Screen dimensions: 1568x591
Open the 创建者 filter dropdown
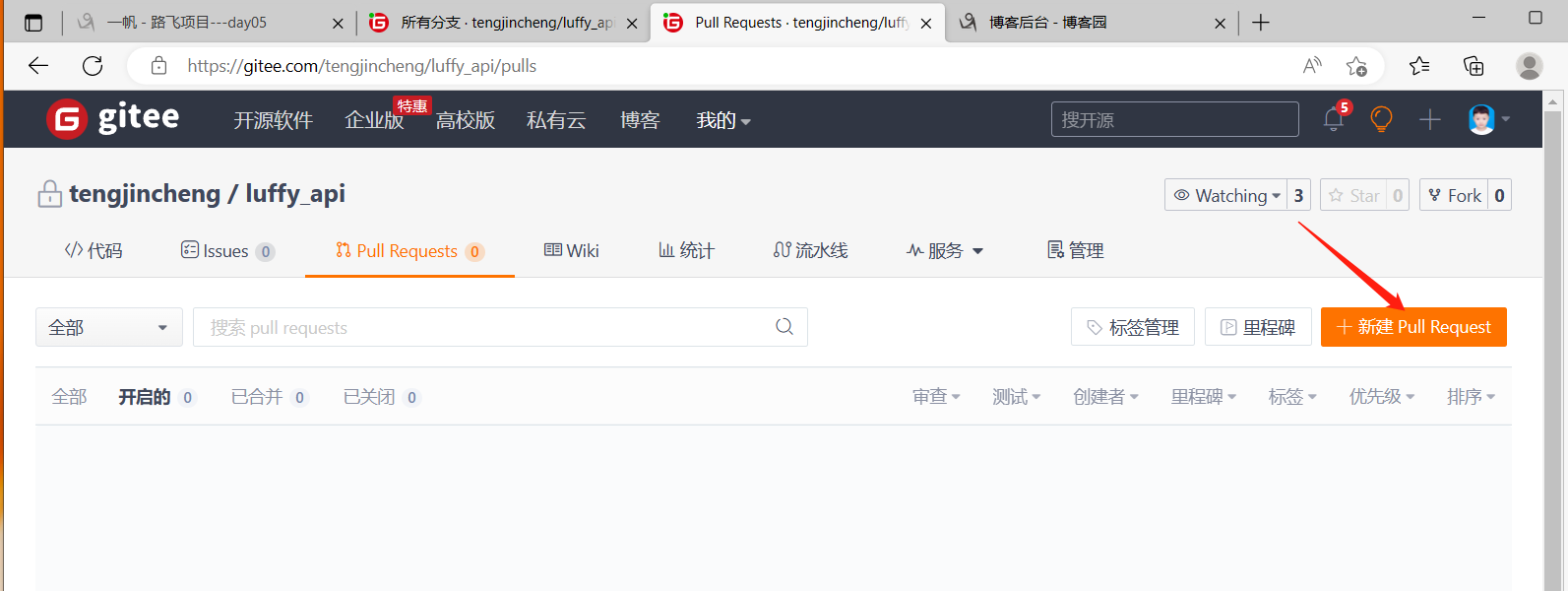click(1105, 397)
